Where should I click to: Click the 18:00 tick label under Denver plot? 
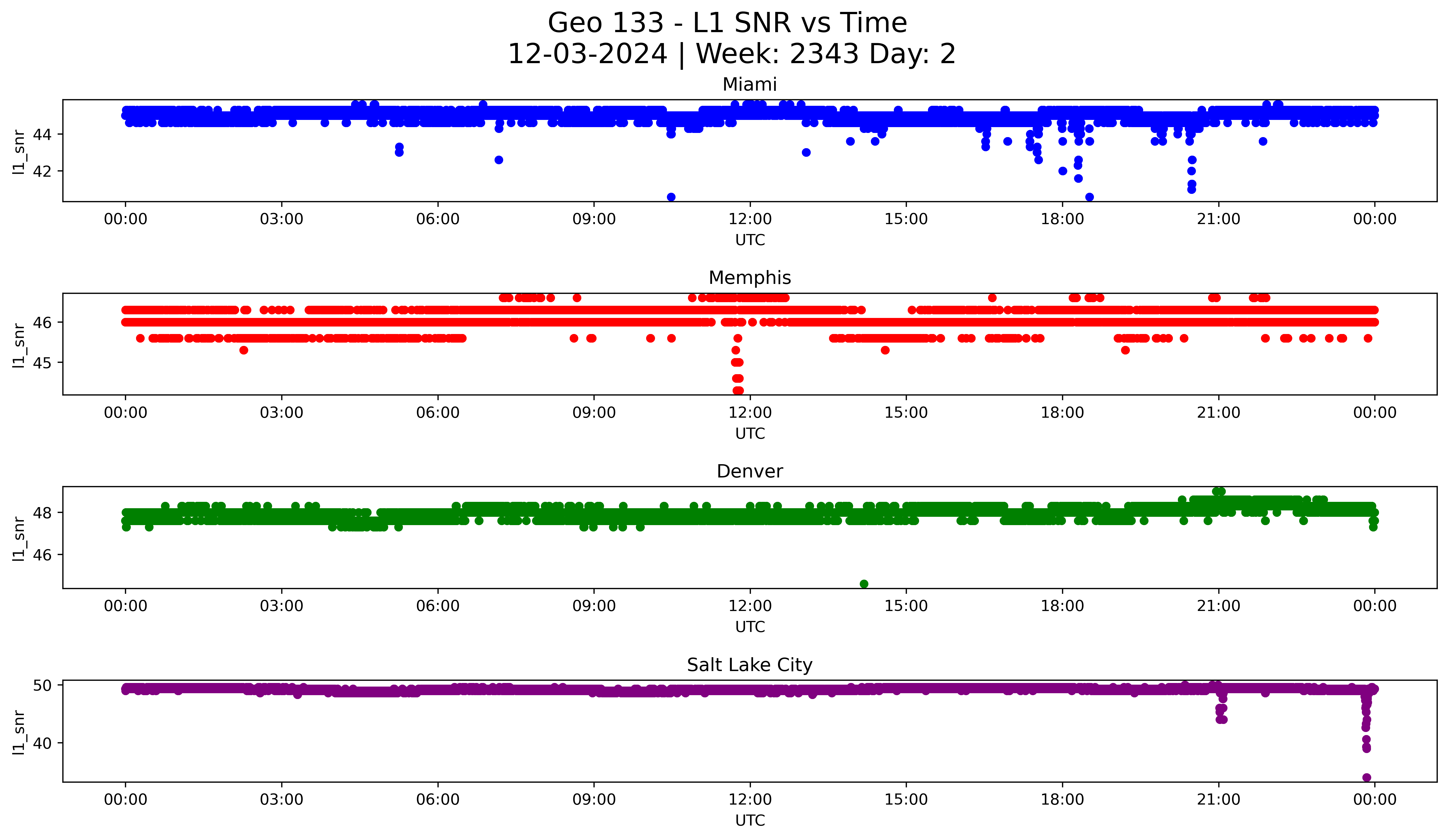[x=1062, y=606]
